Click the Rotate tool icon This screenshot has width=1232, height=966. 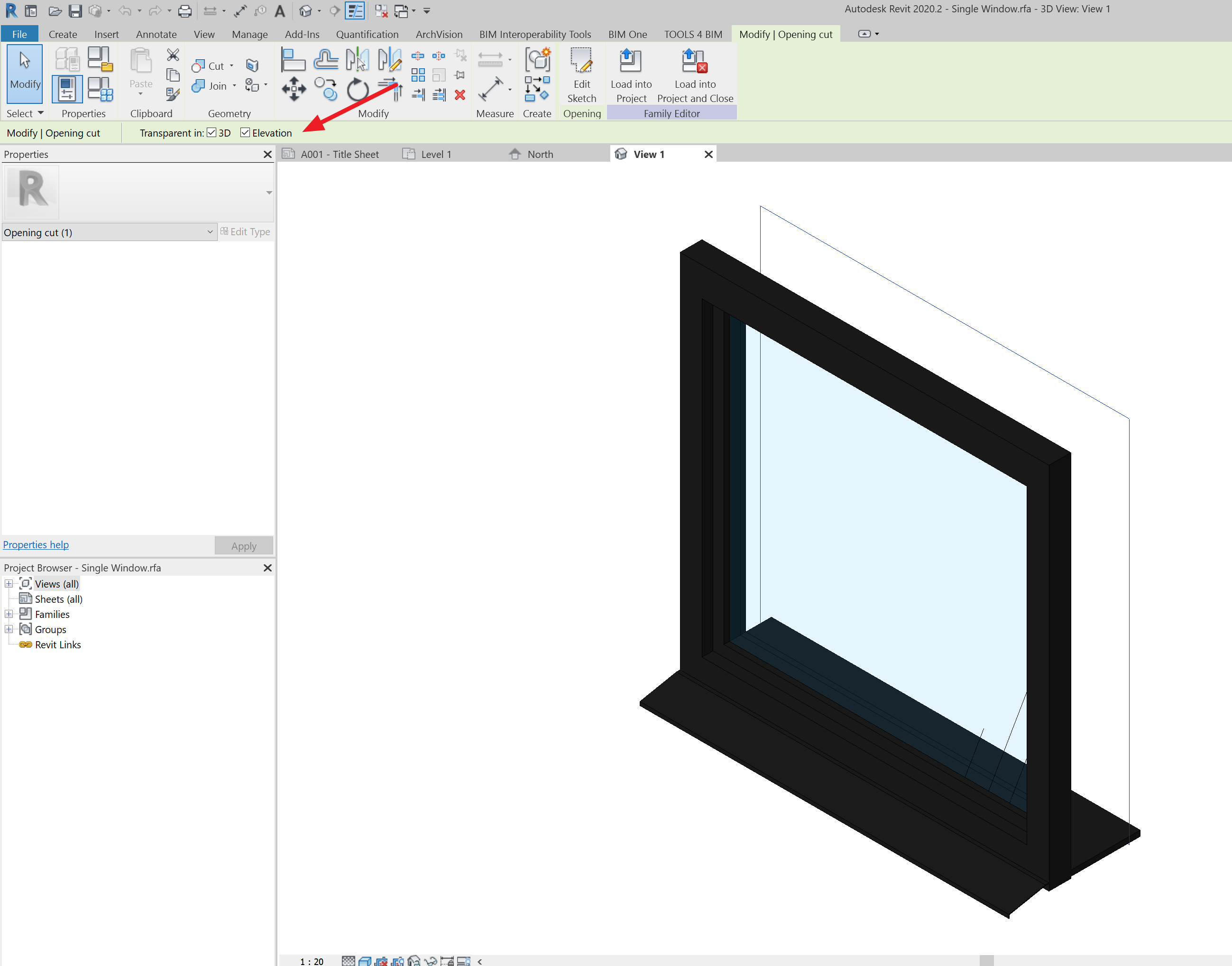[x=358, y=89]
